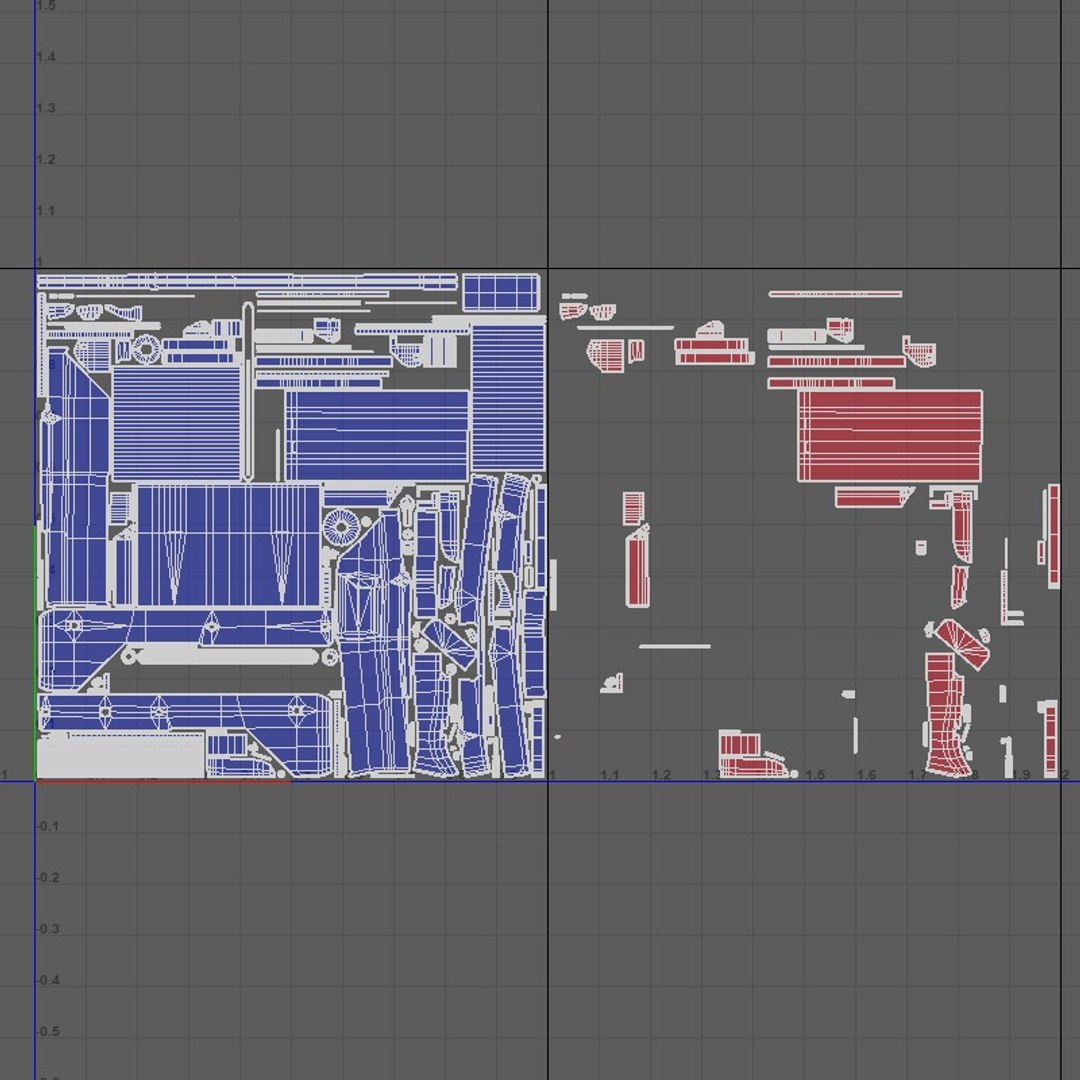Screen dimensions: 1080x1080
Task: Click the '-0.5' axis label
Action: (48, 1032)
